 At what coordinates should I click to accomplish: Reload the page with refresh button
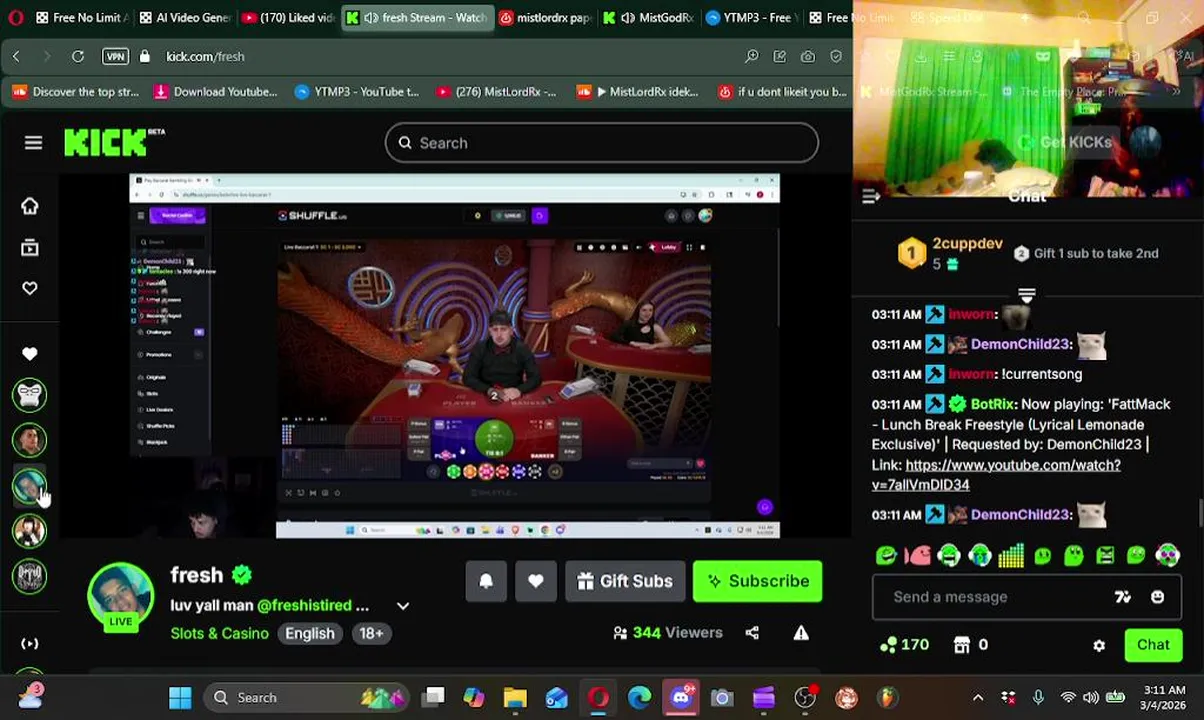pyautogui.click(x=78, y=56)
